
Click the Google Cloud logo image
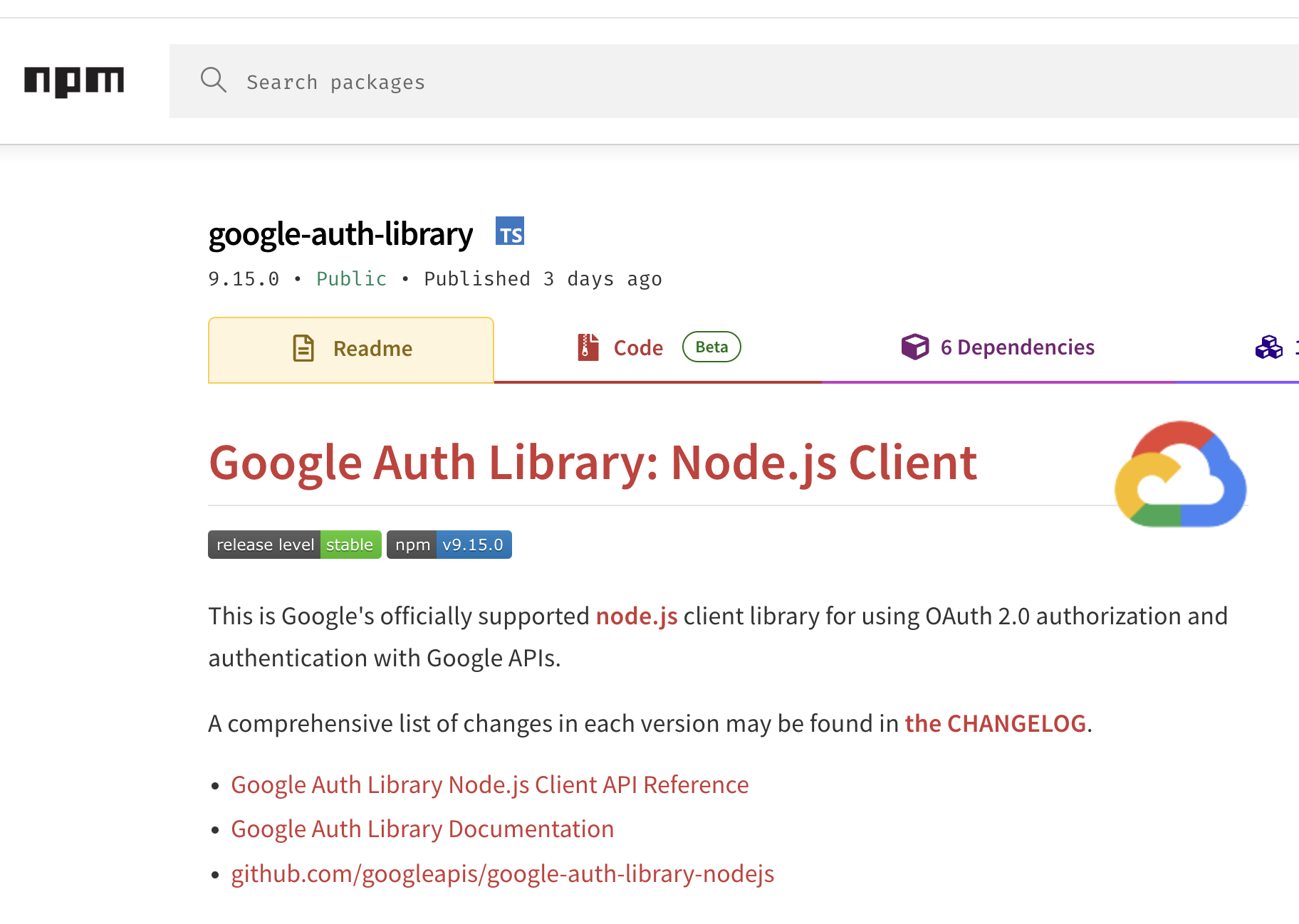click(1181, 474)
